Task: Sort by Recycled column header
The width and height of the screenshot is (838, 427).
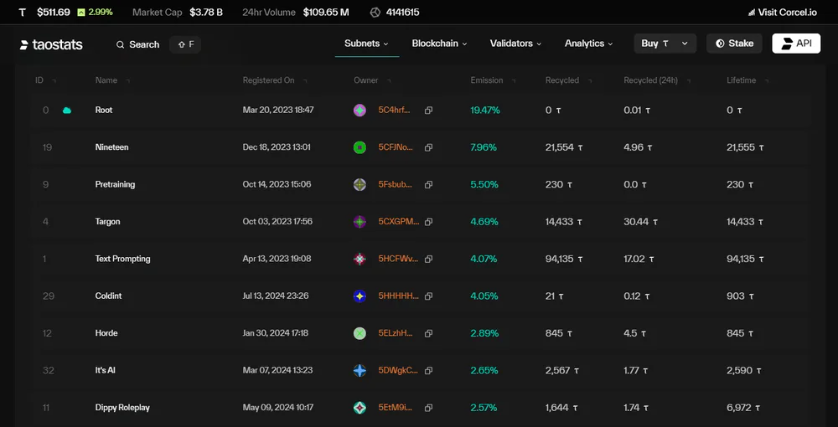Action: coord(568,80)
